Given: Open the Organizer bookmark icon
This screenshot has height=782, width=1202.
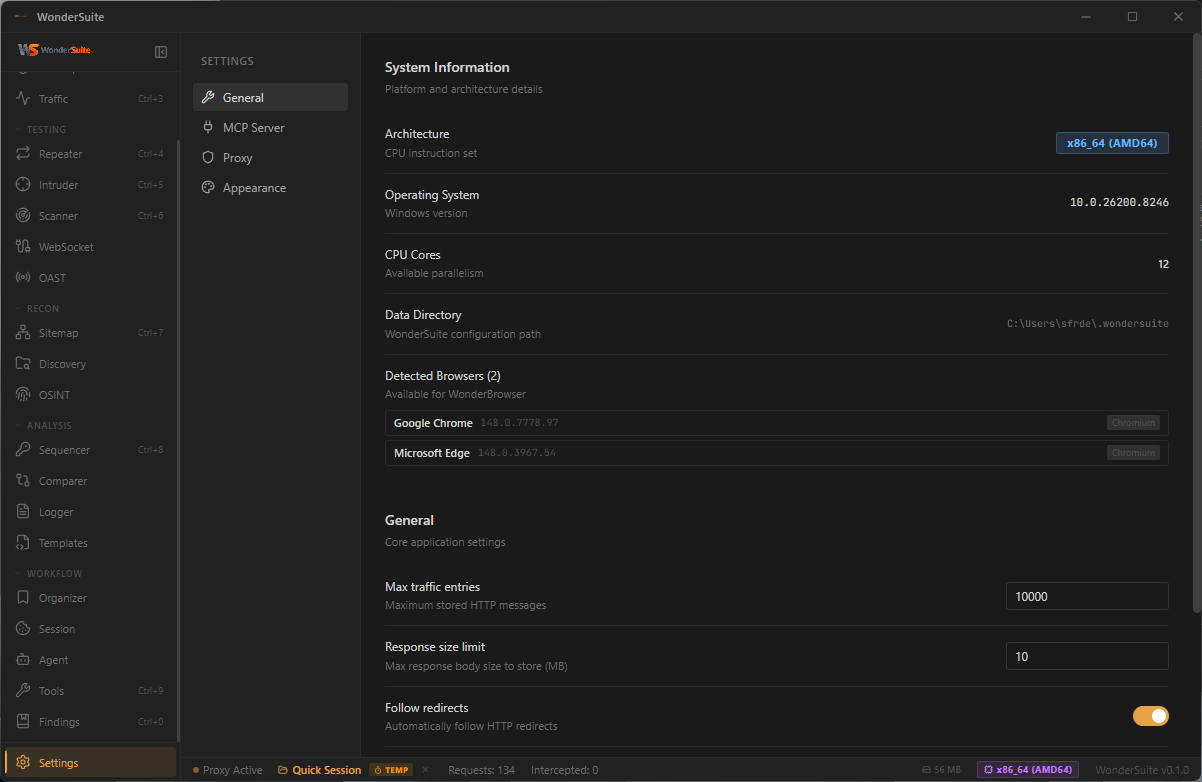Looking at the screenshot, I should click(23, 598).
